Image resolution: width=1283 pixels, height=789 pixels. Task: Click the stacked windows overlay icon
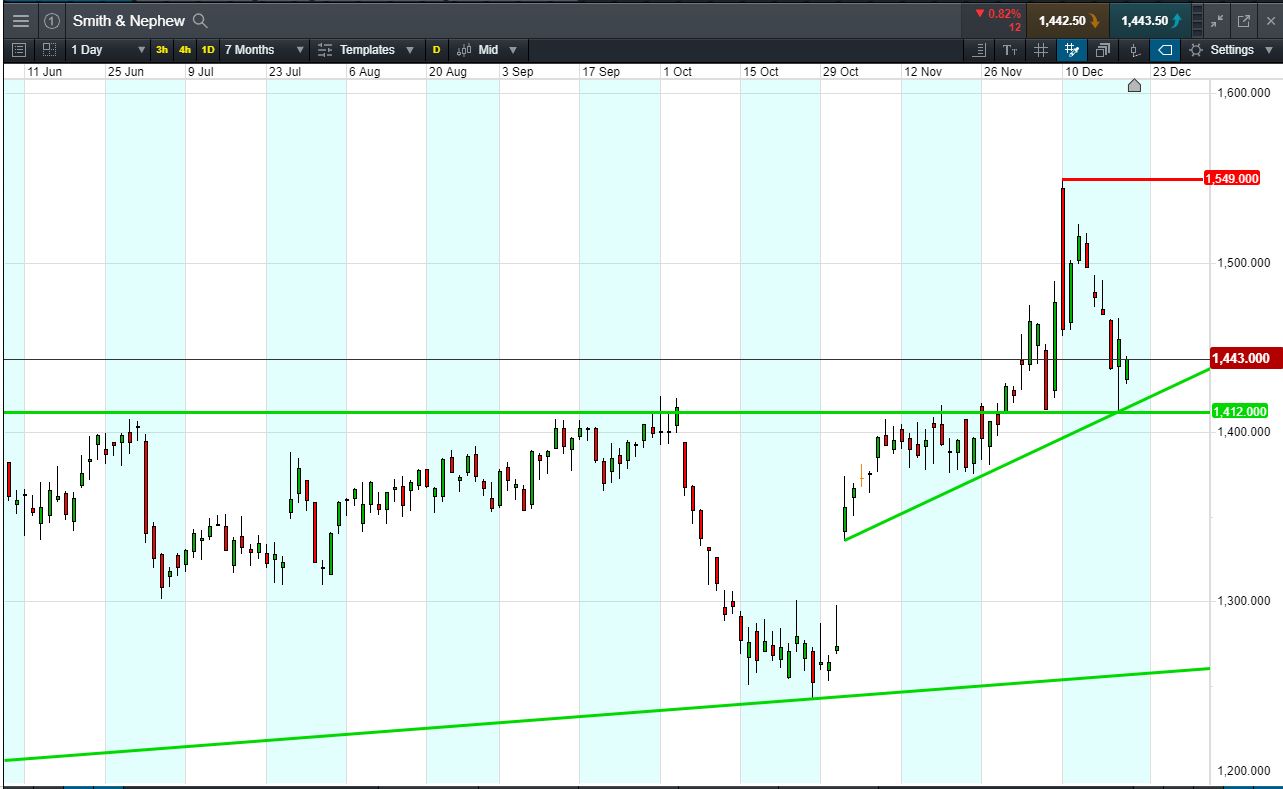click(x=1103, y=50)
